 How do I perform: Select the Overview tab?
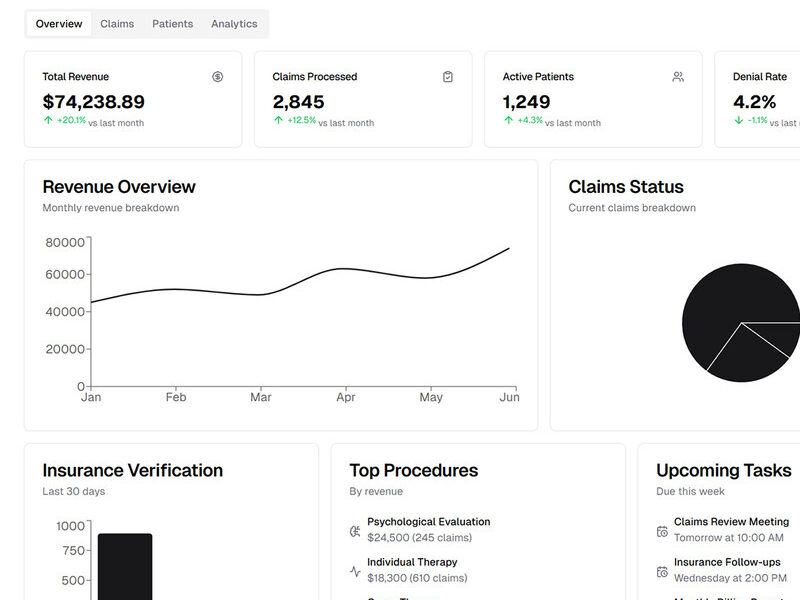tap(59, 24)
